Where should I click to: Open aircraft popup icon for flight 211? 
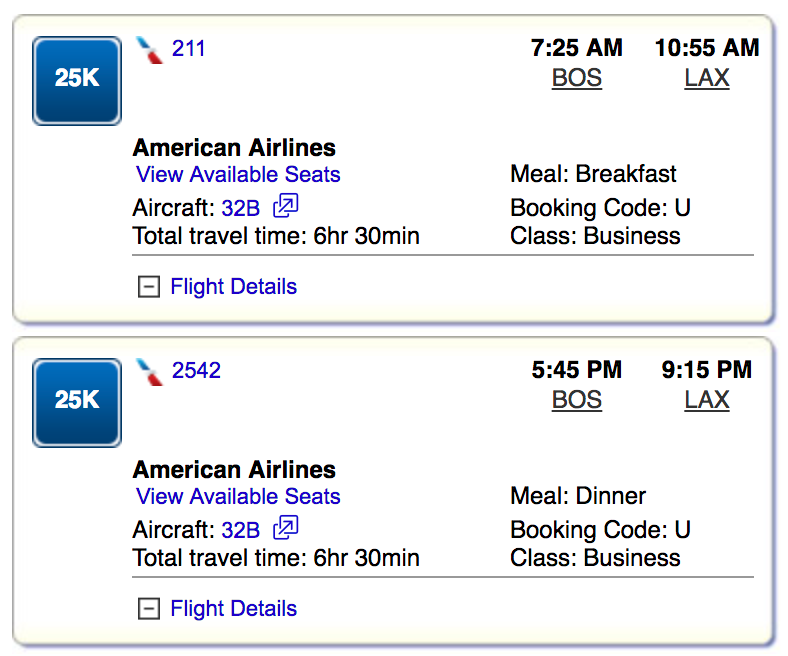286,207
